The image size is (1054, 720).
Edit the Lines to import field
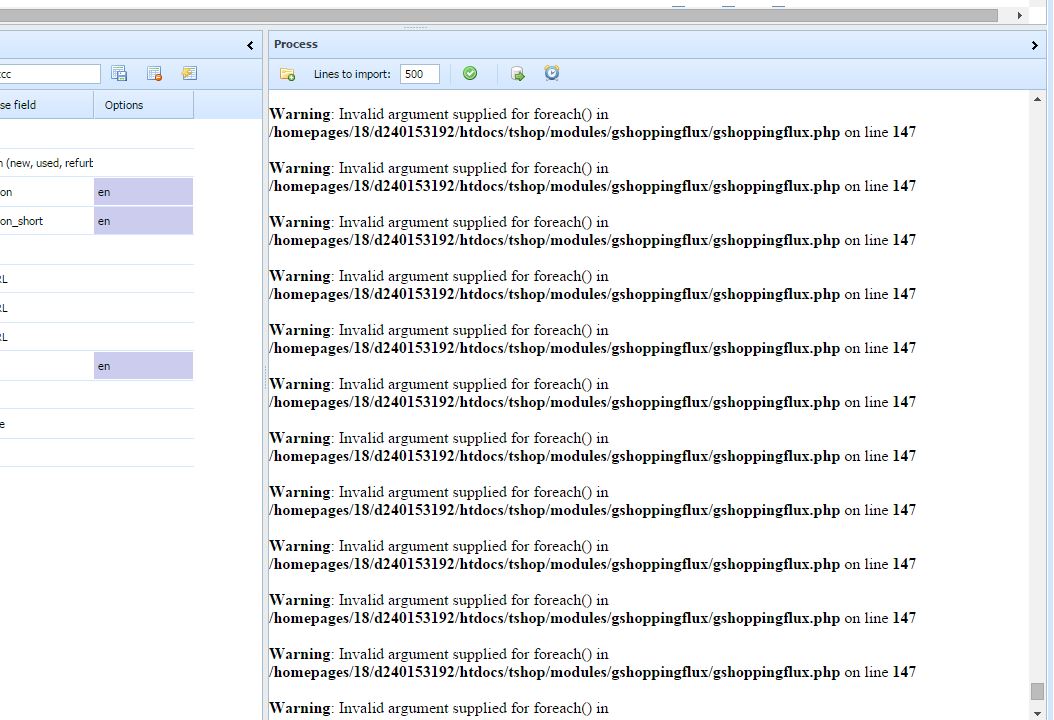tap(419, 74)
